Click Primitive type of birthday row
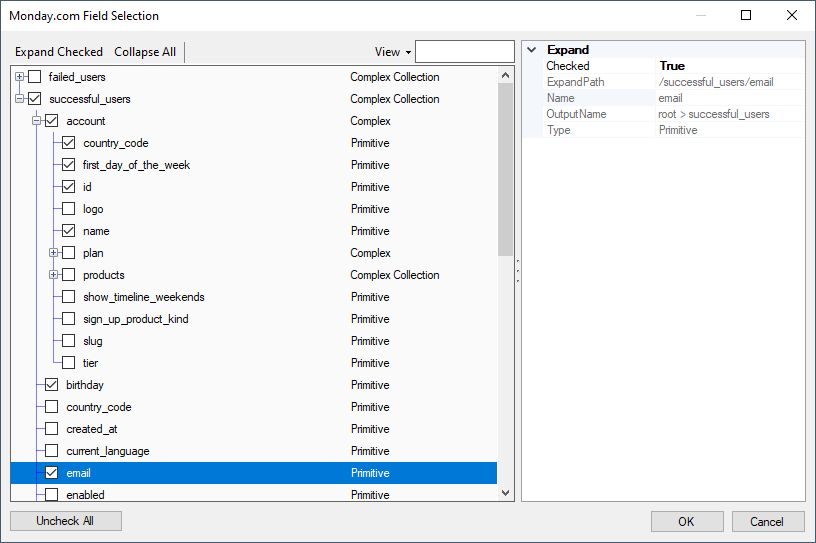This screenshot has height=543, width=816. click(x=370, y=385)
